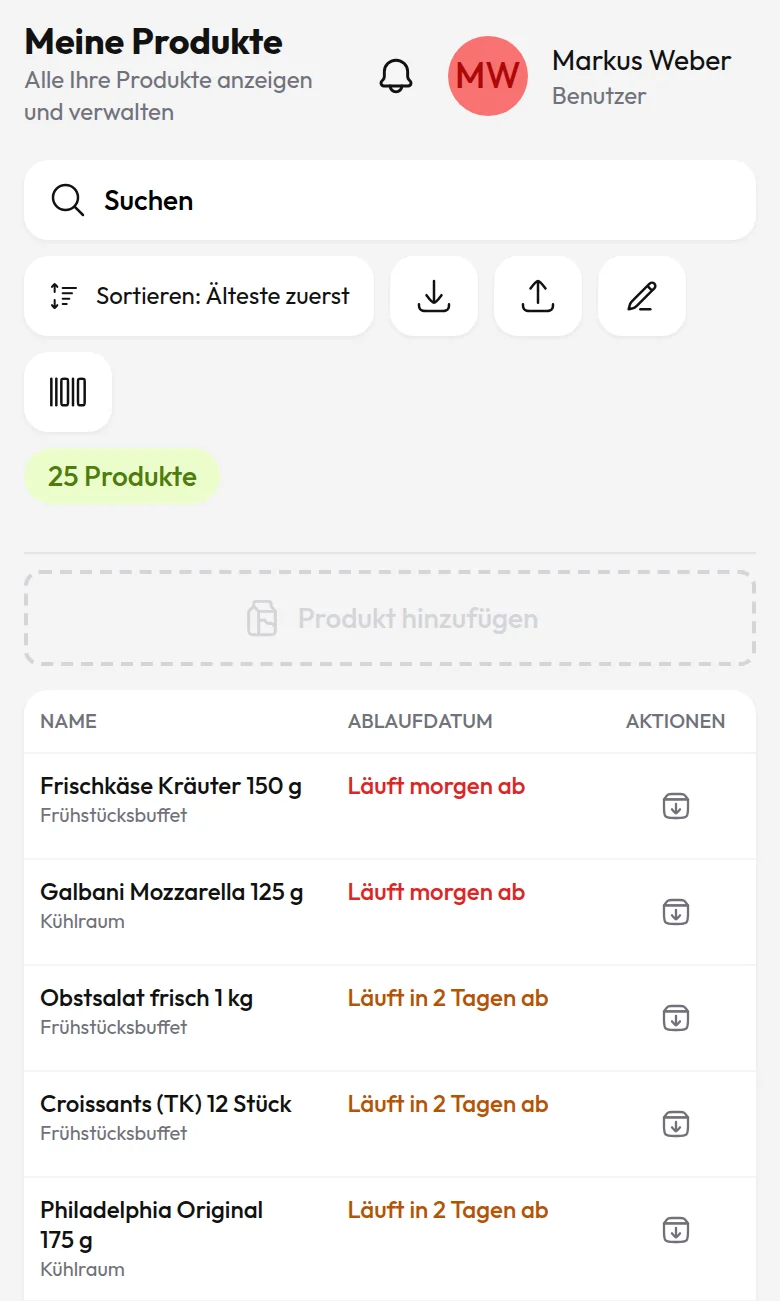The image size is (780, 1301).
Task: Click the pencil edit icon
Action: click(x=642, y=296)
